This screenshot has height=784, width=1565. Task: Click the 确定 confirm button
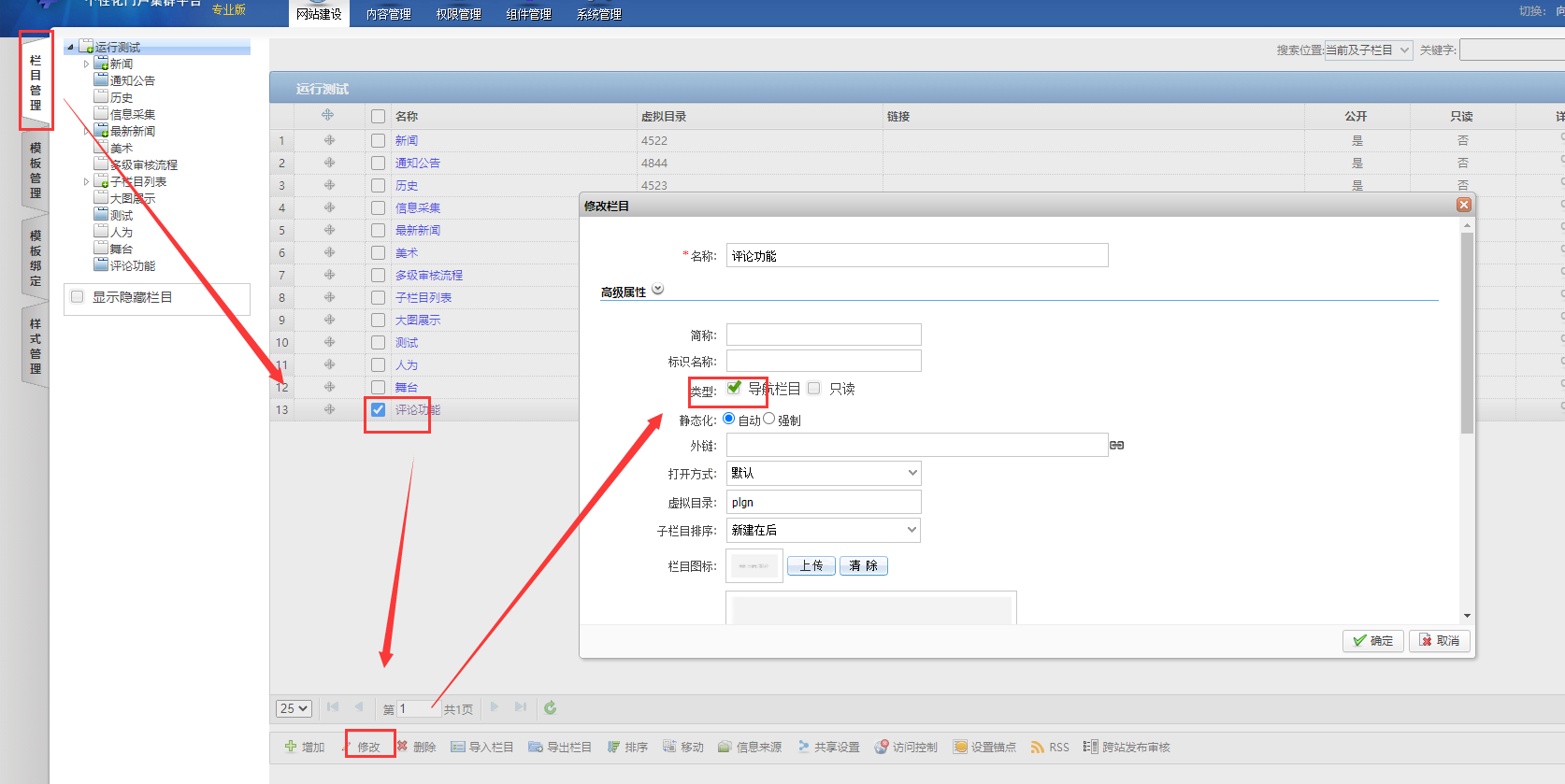point(1372,641)
